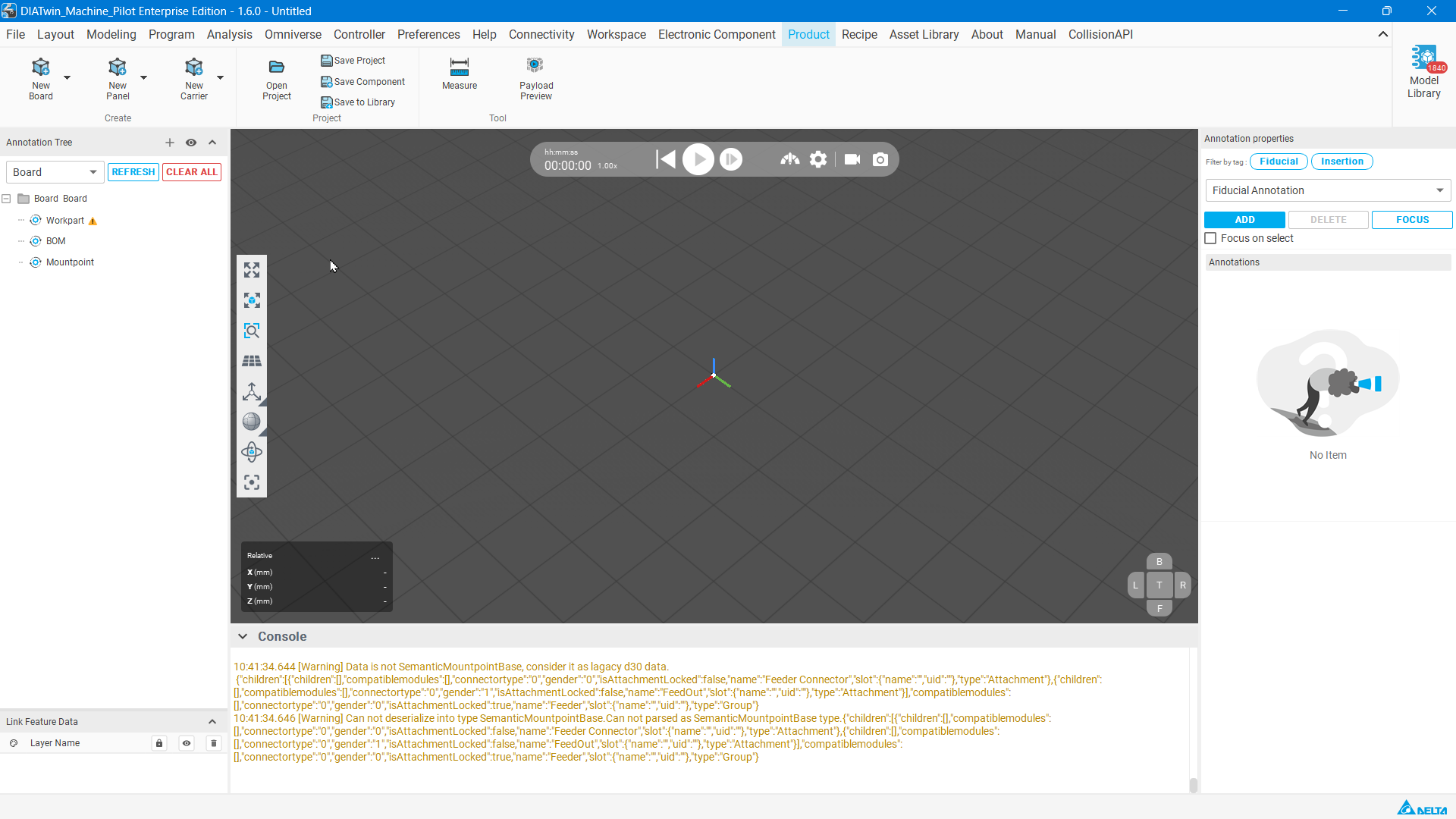Delete the layer in Link Feature Data
The height and width of the screenshot is (819, 1456).
coord(214,743)
